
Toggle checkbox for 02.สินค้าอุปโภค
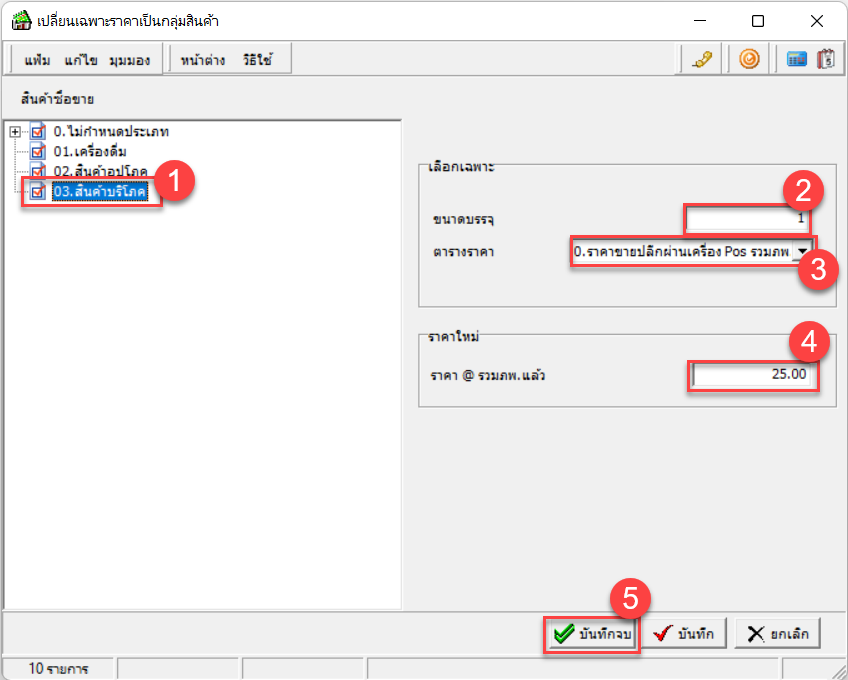tap(38, 171)
